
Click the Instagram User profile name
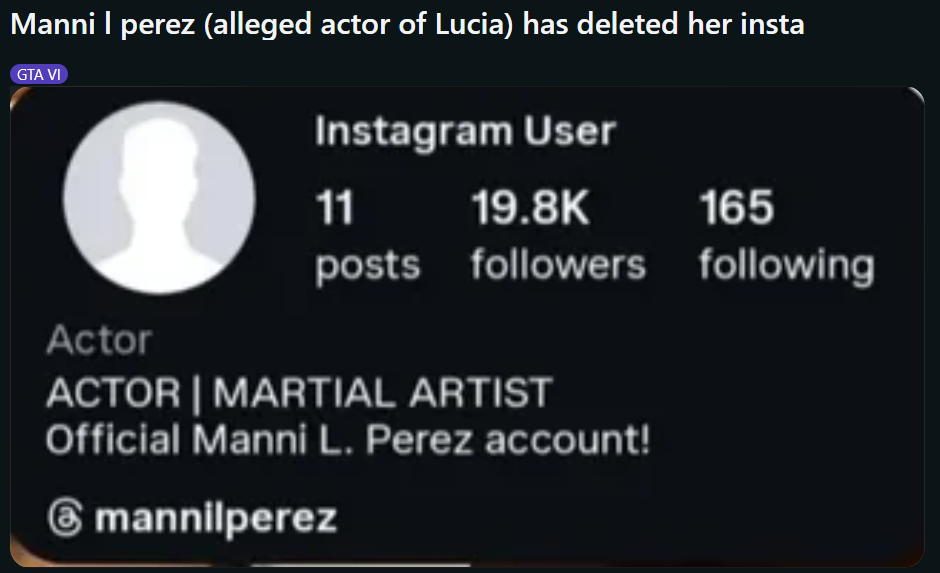tap(465, 131)
